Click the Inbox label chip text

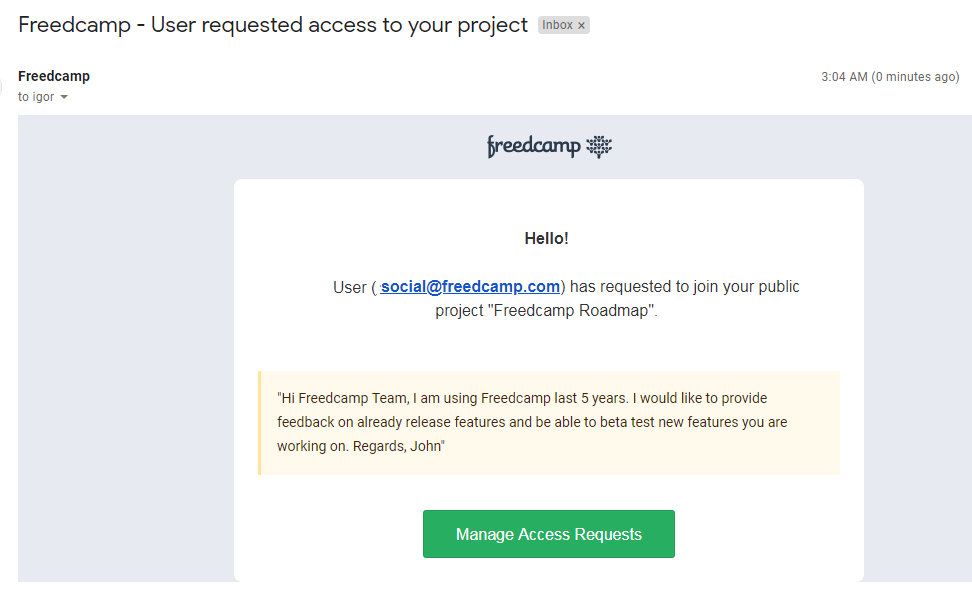coord(557,26)
